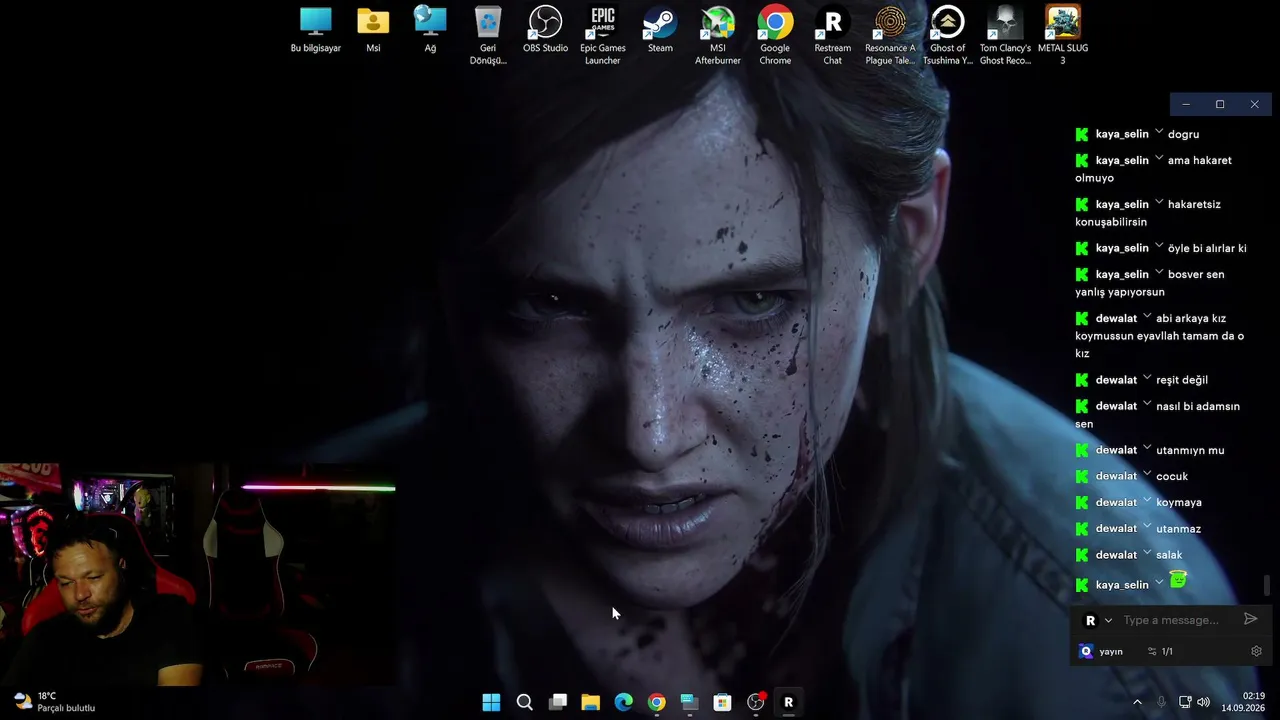Open the 1/1 chat filters control

pyautogui.click(x=1160, y=651)
